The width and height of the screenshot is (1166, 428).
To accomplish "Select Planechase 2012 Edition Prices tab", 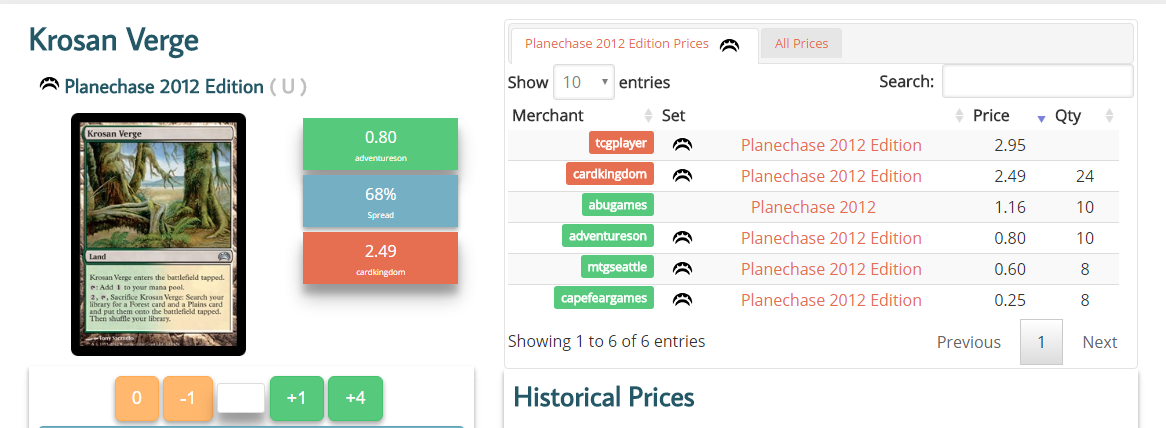I will (x=617, y=44).
